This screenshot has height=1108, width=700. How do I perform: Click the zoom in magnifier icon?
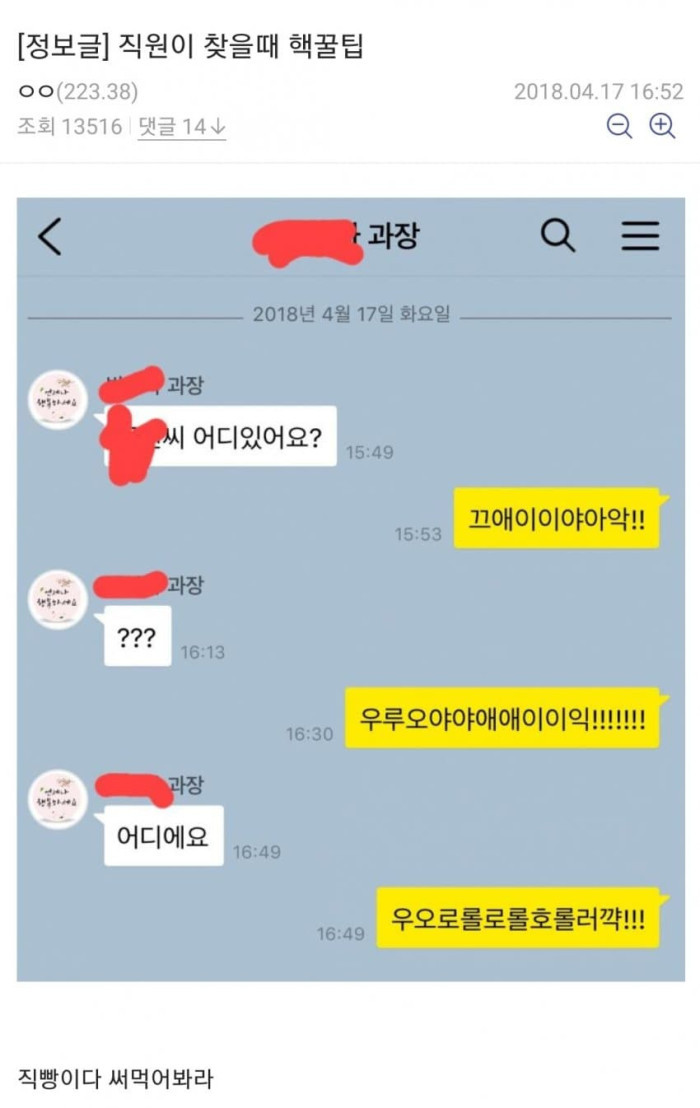tap(663, 126)
